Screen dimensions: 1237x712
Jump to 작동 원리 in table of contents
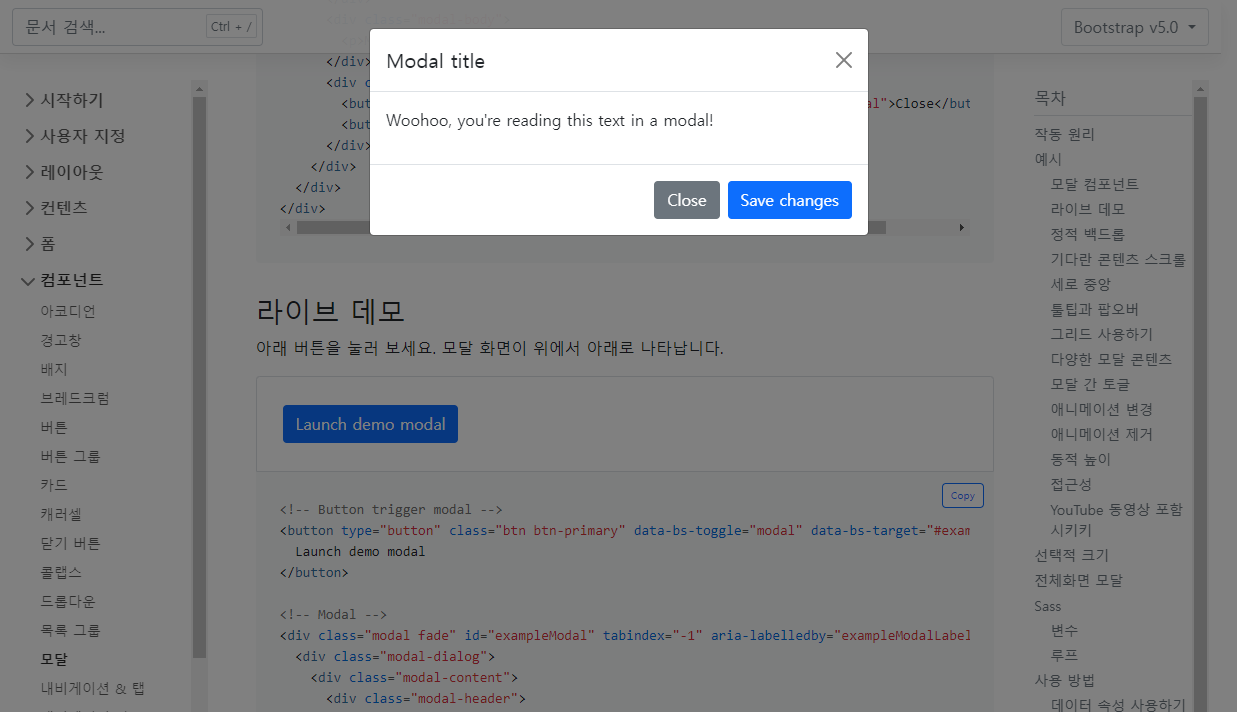pos(1065,134)
